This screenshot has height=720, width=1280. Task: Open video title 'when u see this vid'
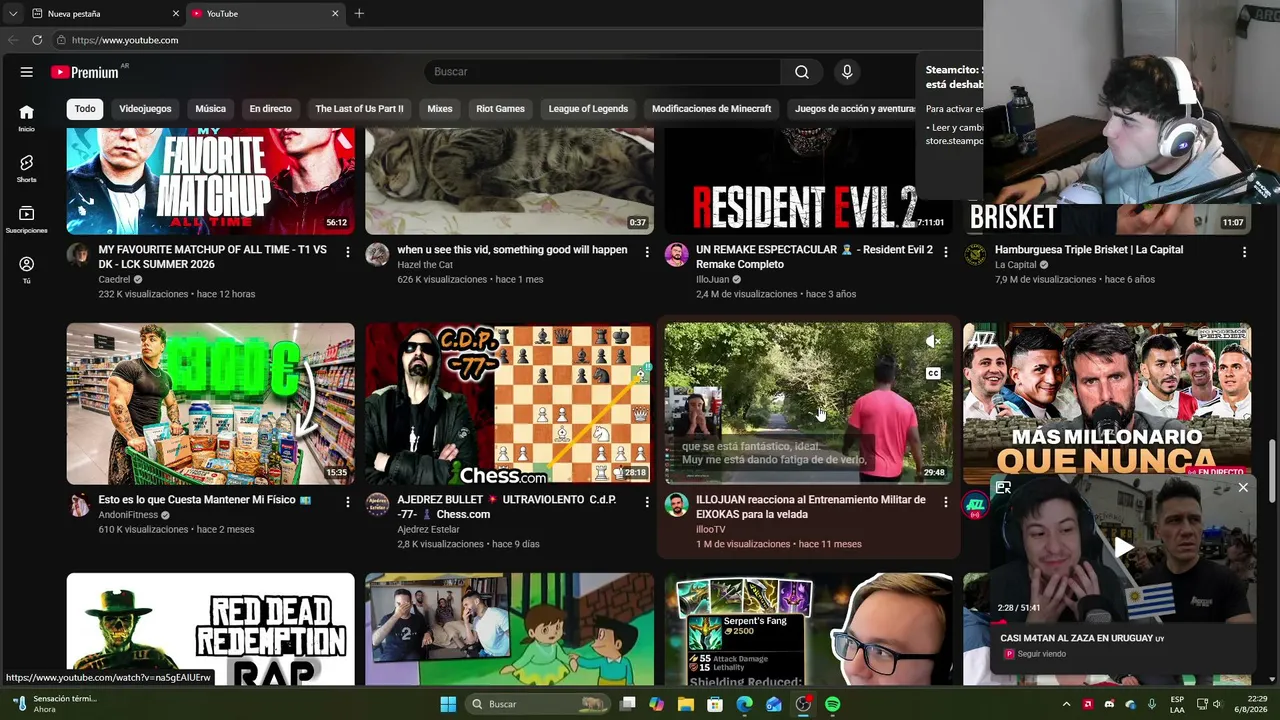coord(512,250)
